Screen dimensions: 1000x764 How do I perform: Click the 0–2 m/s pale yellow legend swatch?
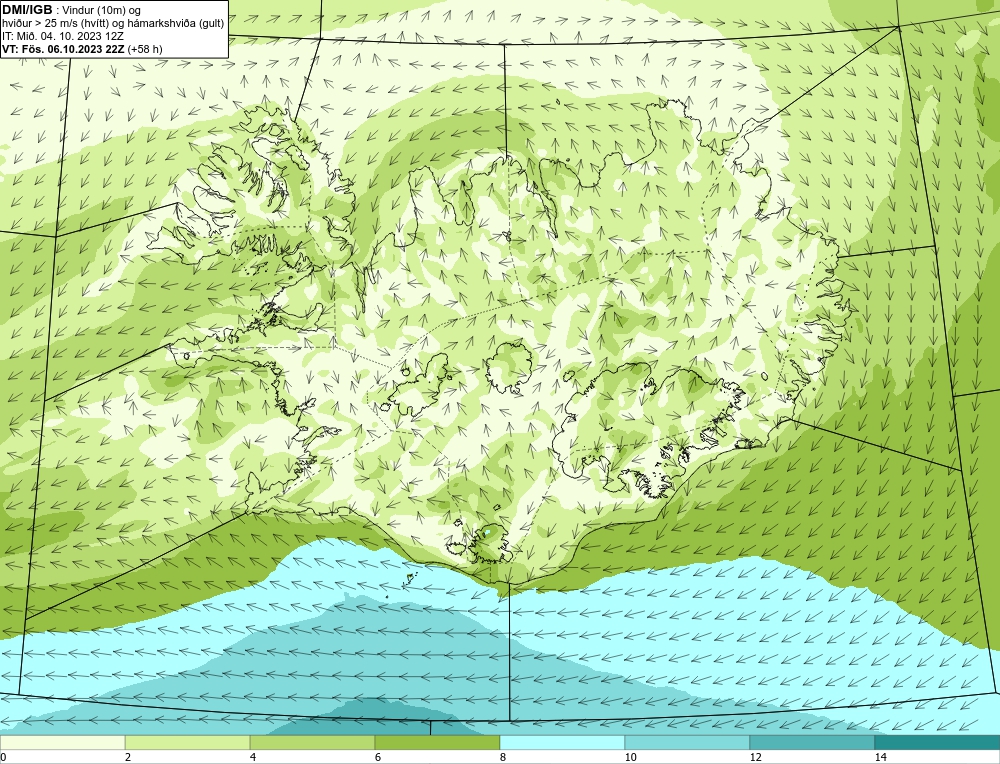62,742
